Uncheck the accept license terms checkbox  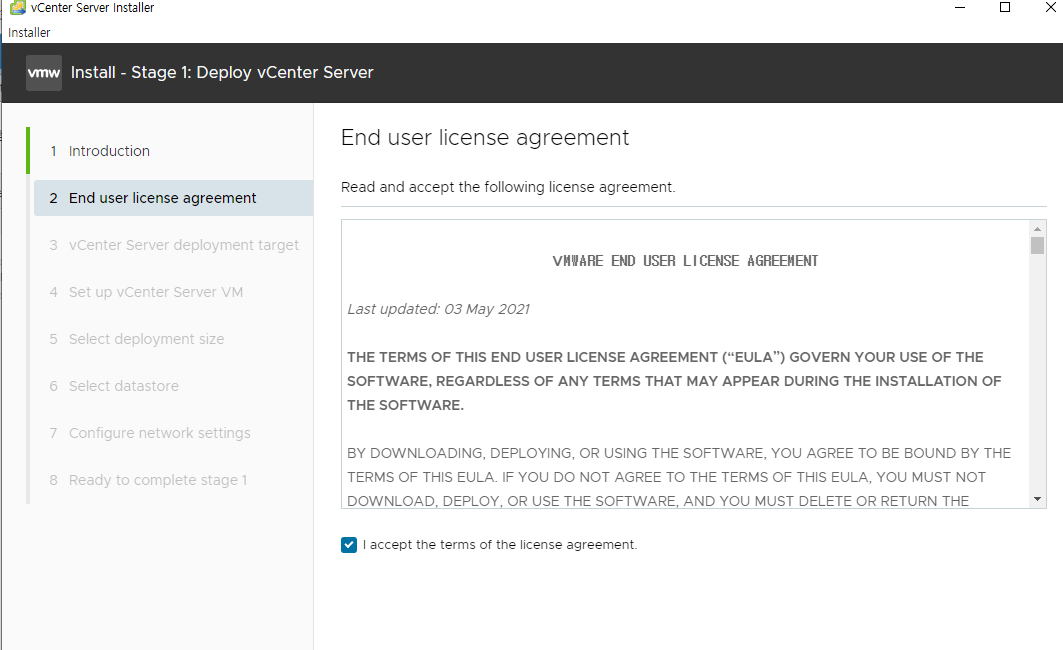[349, 545]
